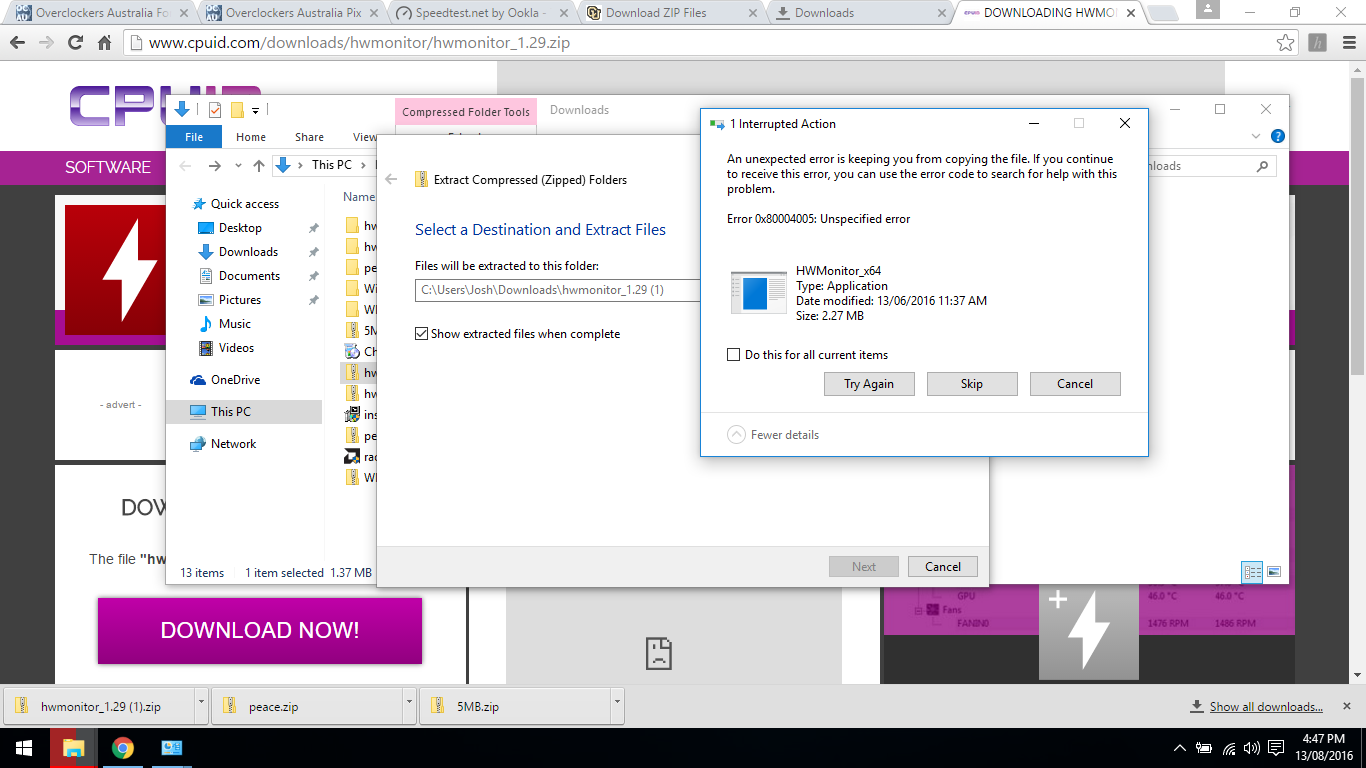Viewport: 1366px width, 768px height.
Task: Open 5MB.zip download options arrow
Action: click(618, 706)
